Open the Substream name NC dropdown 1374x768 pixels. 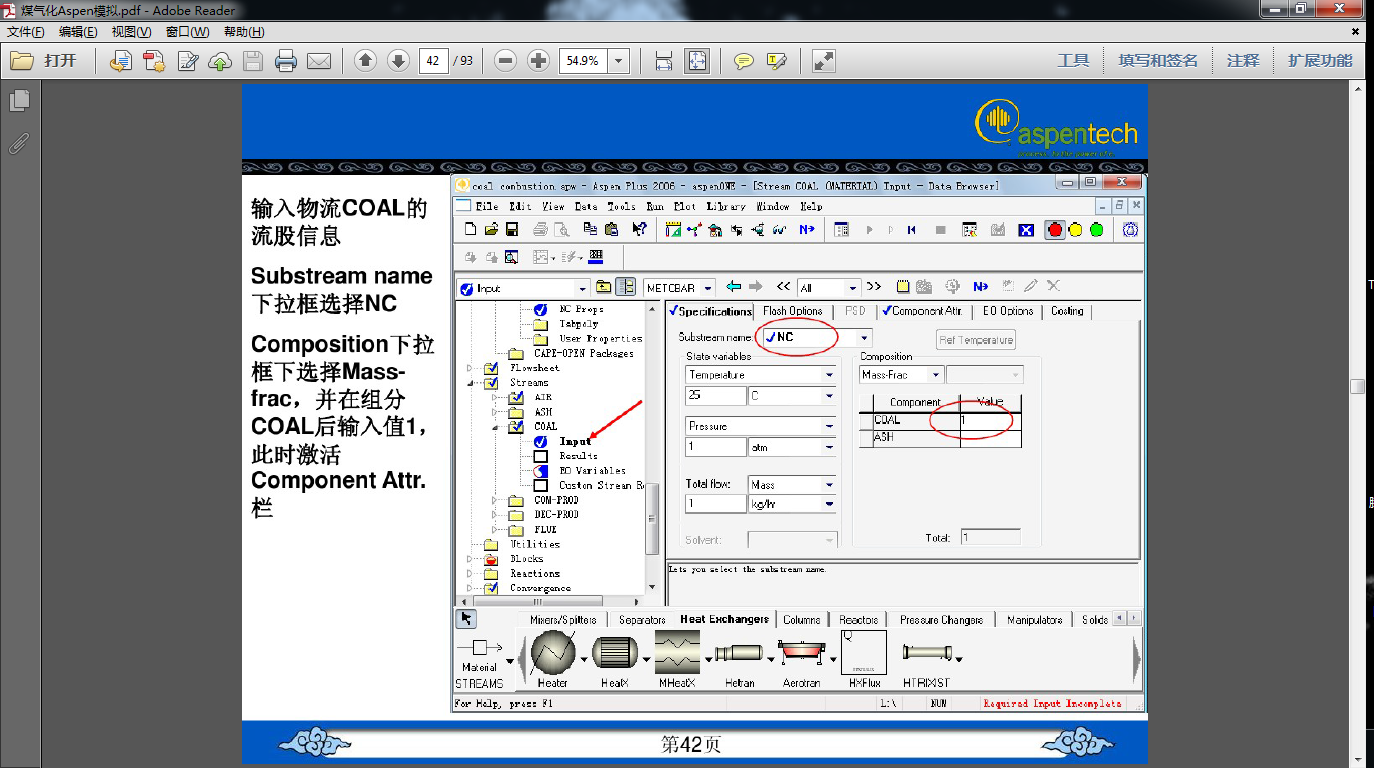pyautogui.click(x=865, y=338)
